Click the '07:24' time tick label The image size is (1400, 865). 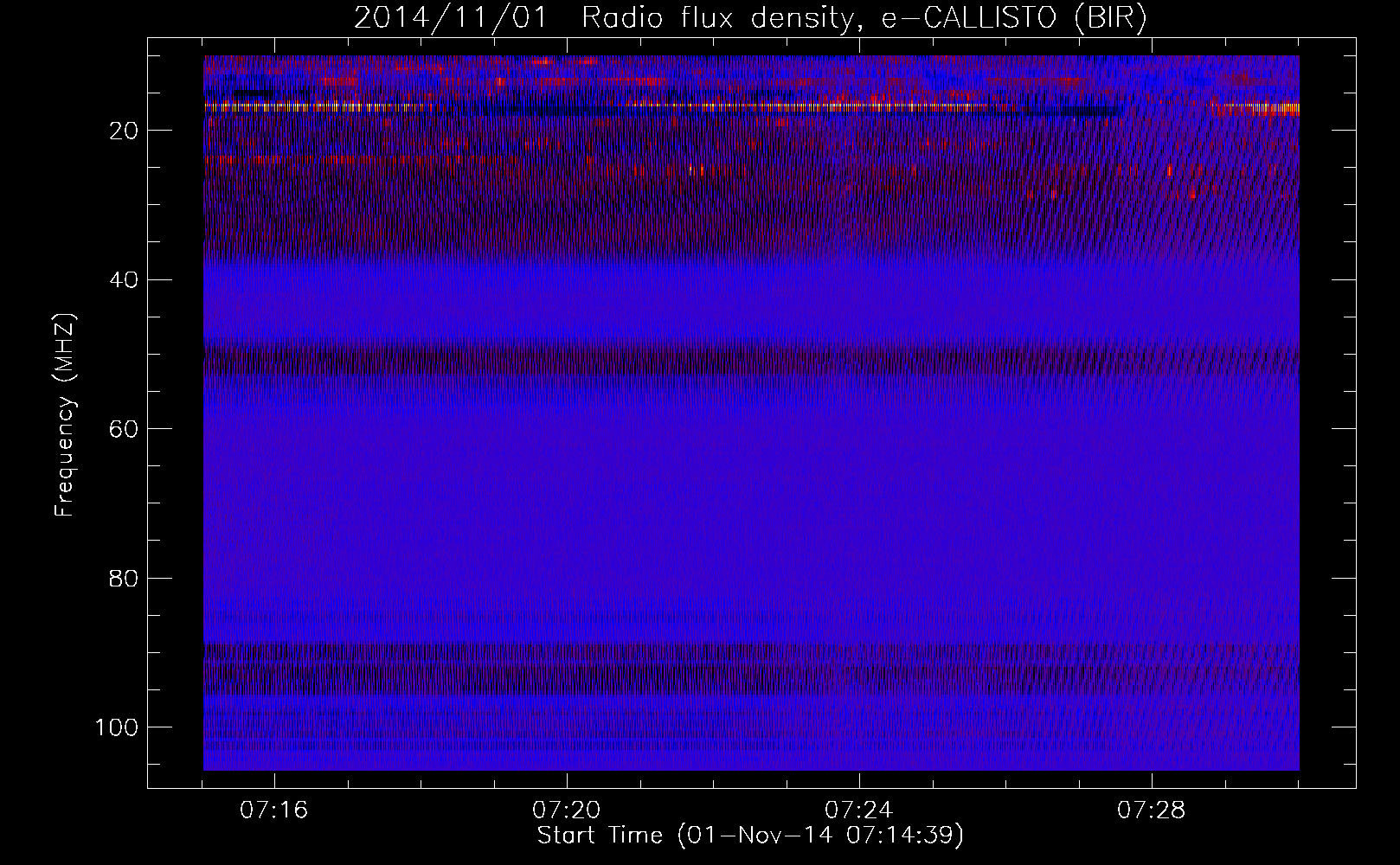pos(859,811)
